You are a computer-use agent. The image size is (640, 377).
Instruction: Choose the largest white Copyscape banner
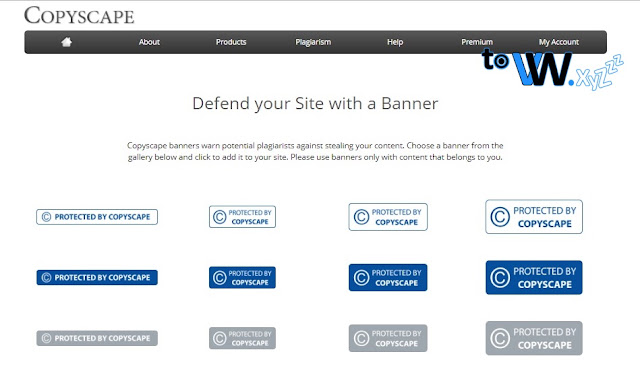(x=534, y=217)
